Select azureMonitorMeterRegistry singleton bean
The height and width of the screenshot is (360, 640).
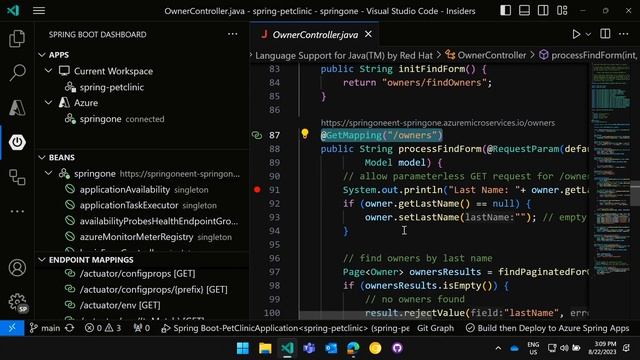click(149, 237)
